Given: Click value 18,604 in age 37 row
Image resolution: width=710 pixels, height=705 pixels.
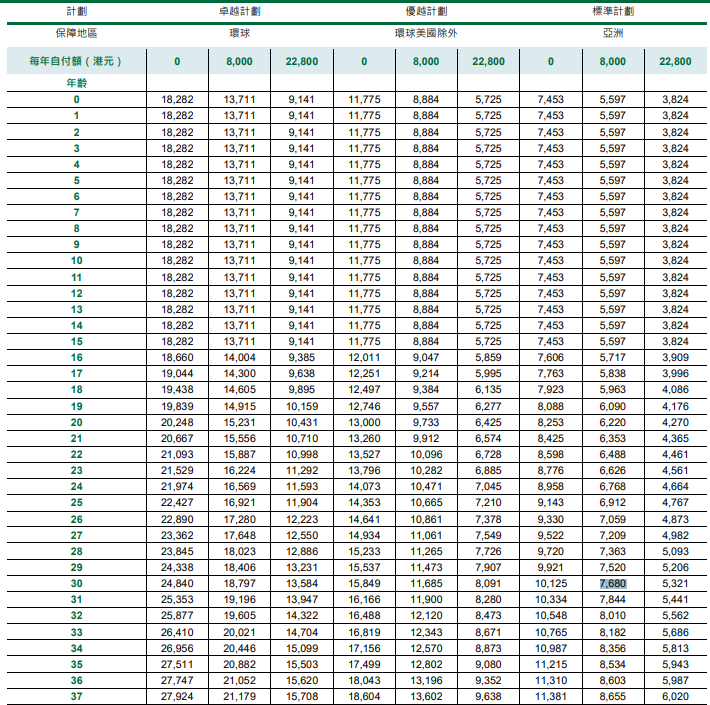Looking at the screenshot, I should click(x=364, y=696).
